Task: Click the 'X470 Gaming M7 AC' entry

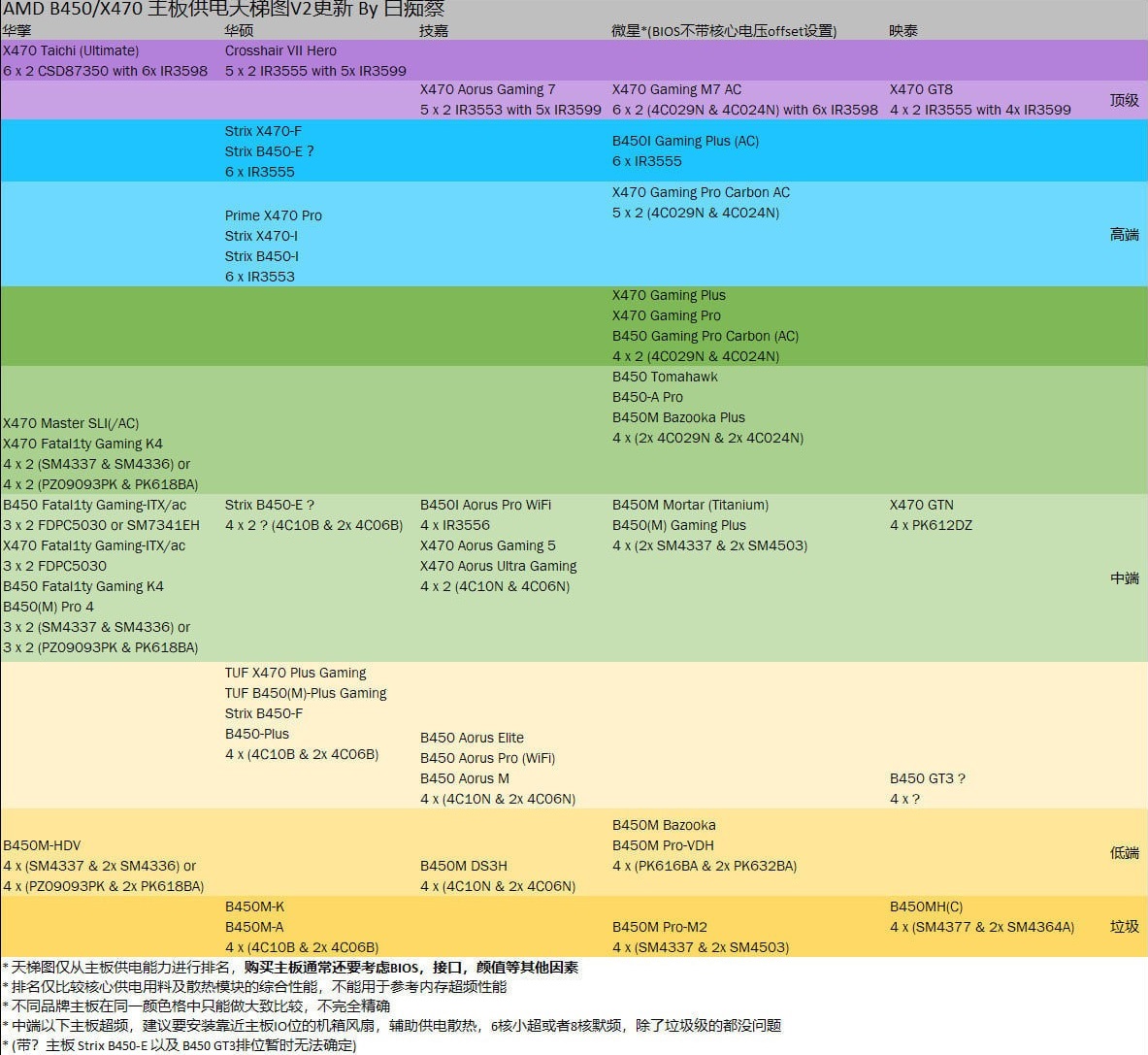Action: 676,89
